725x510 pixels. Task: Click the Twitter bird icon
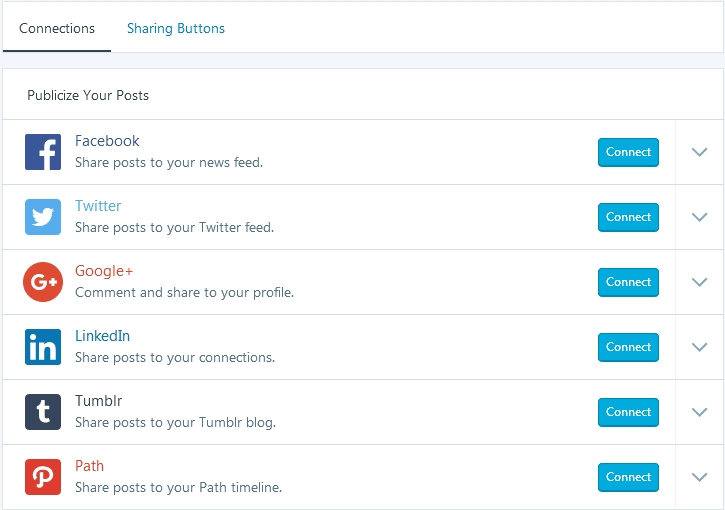coord(43,217)
